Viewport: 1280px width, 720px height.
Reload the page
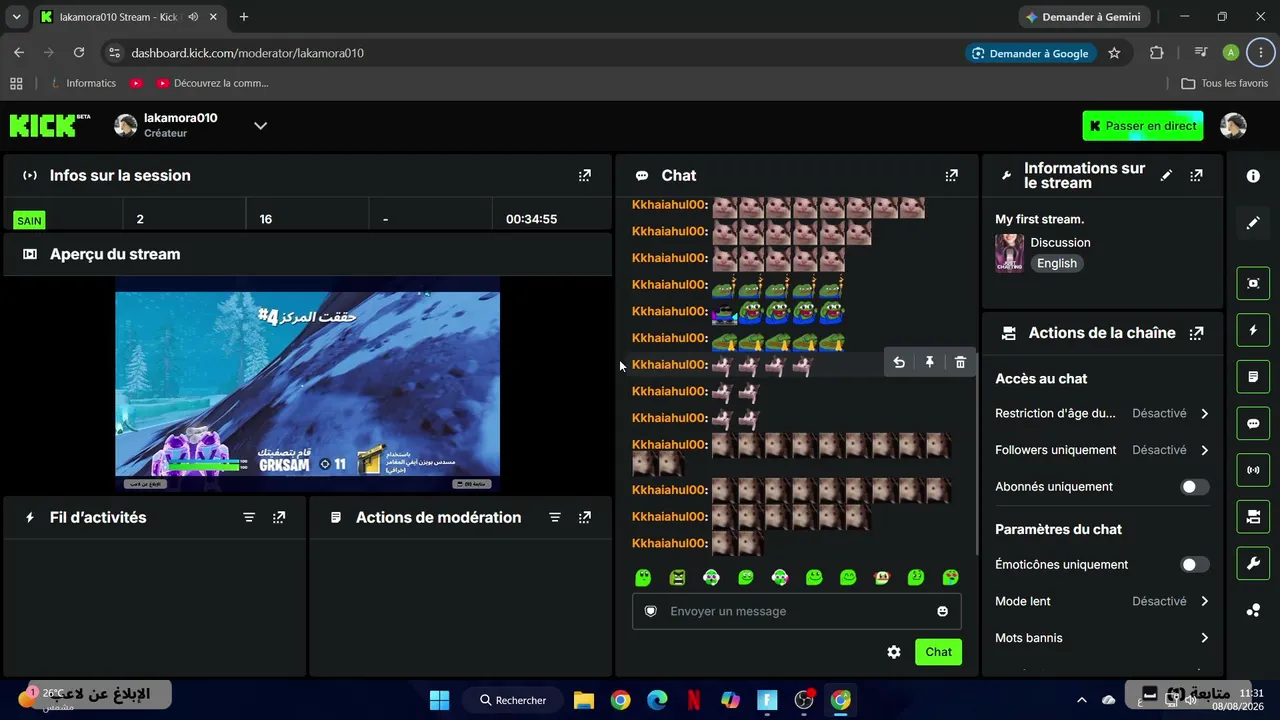pyautogui.click(x=80, y=53)
